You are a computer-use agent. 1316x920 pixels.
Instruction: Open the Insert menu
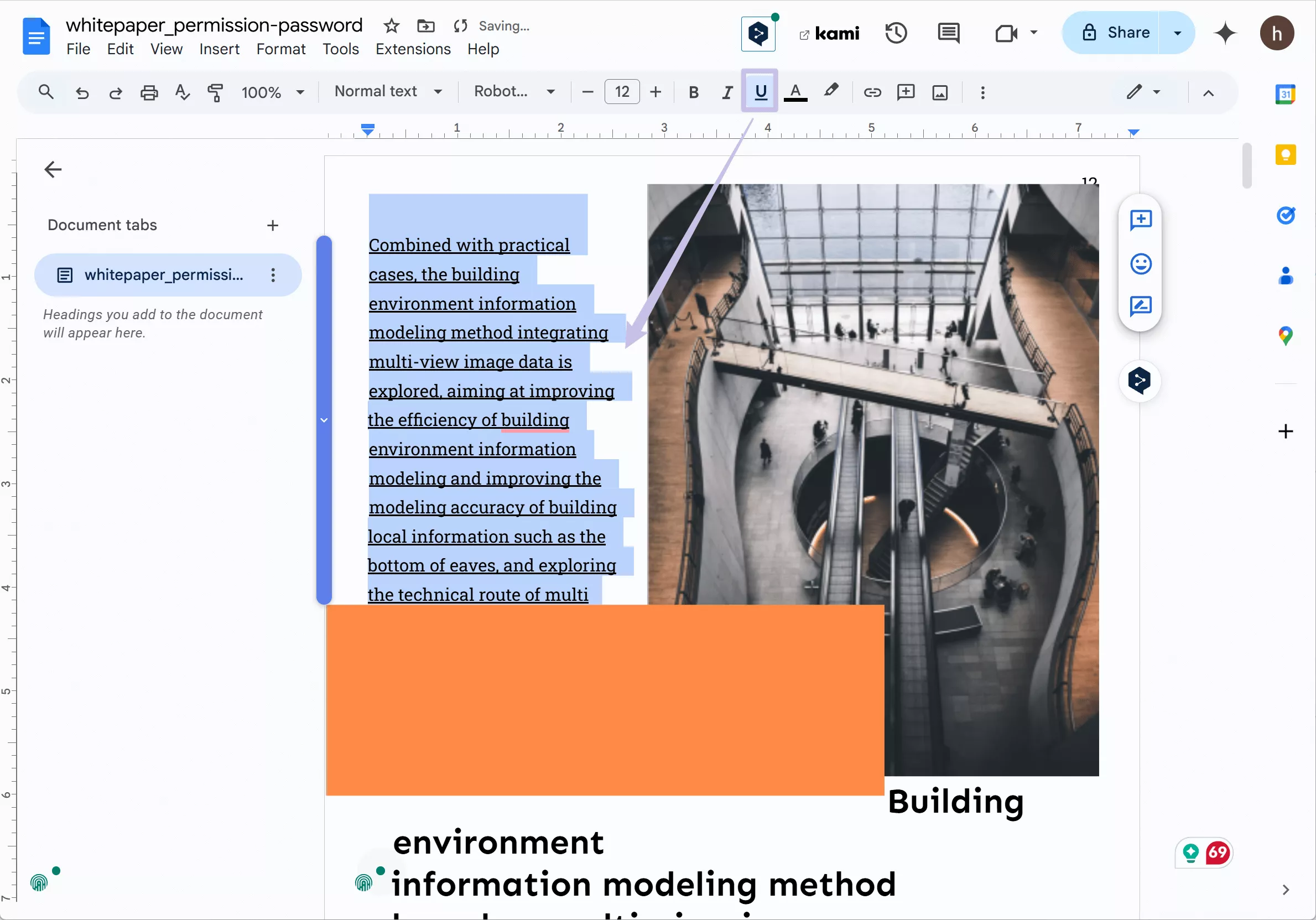(x=220, y=49)
